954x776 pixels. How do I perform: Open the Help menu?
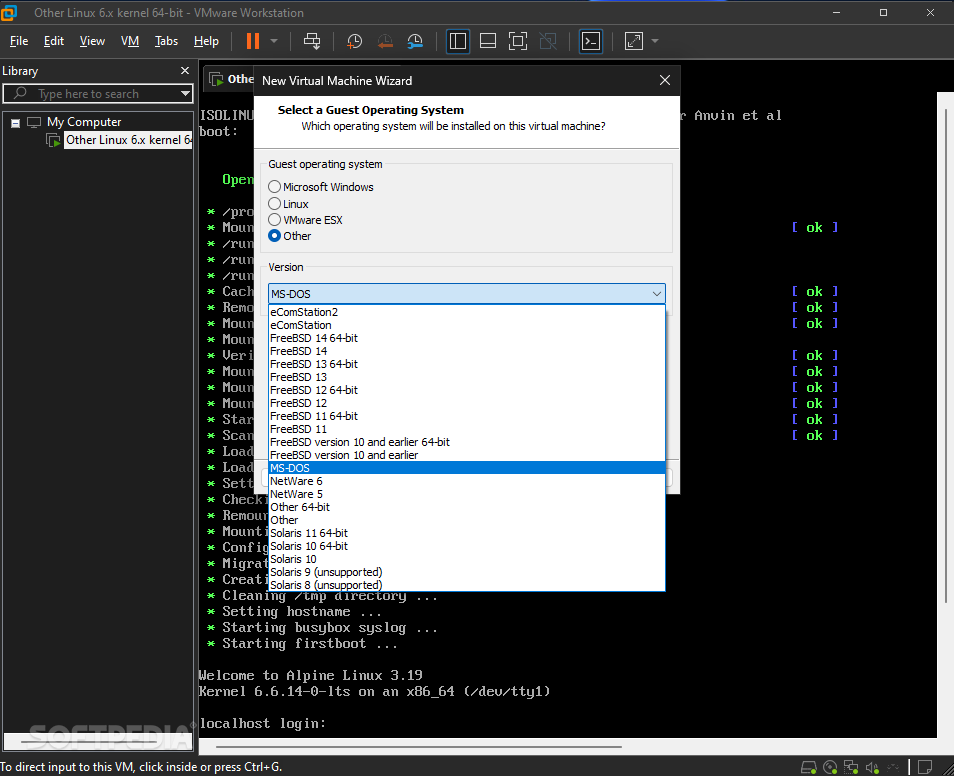[x=206, y=41]
